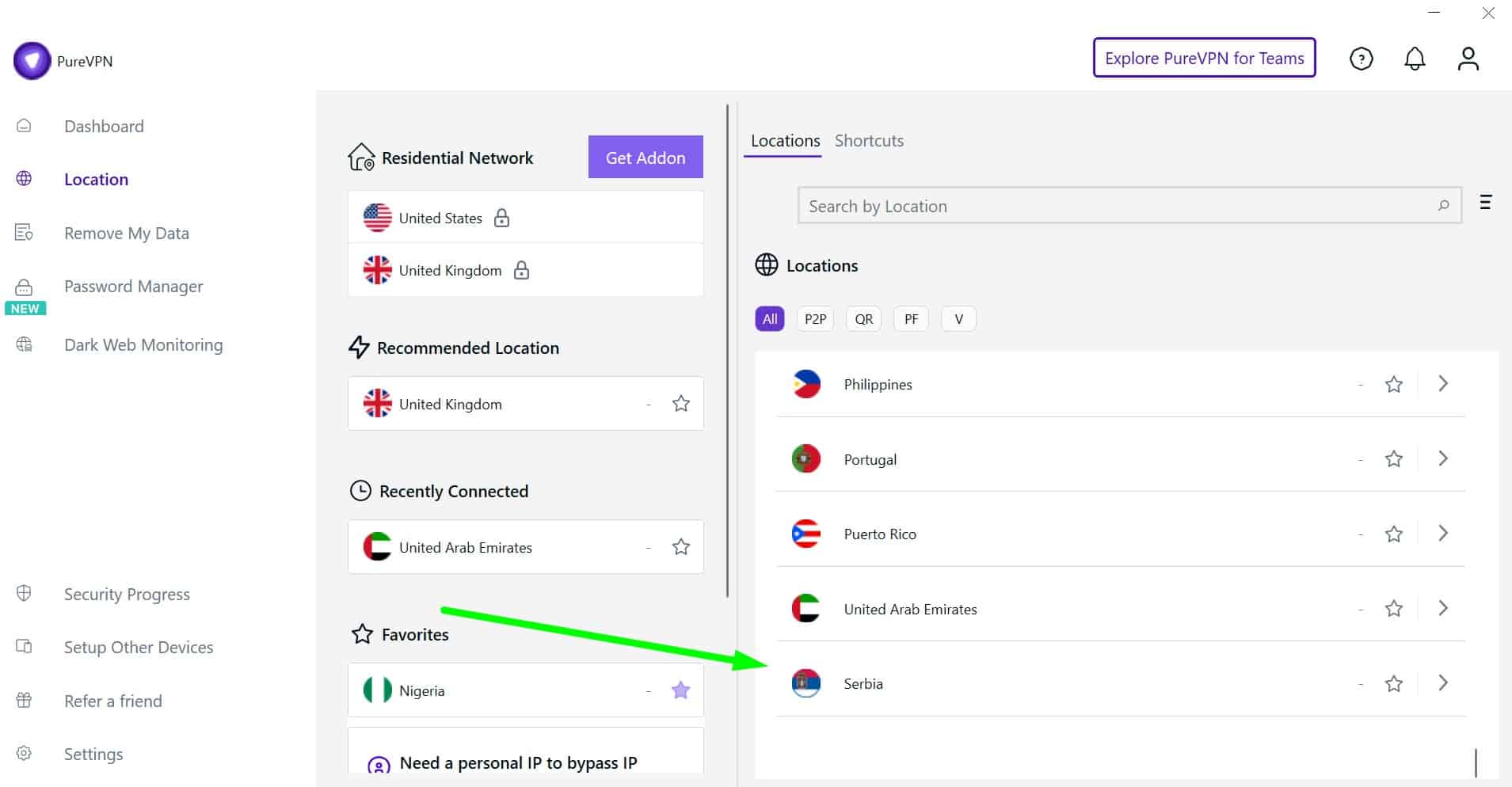Click the Nigeria flag icon in Favorites
This screenshot has height=787, width=1512.
(x=377, y=690)
